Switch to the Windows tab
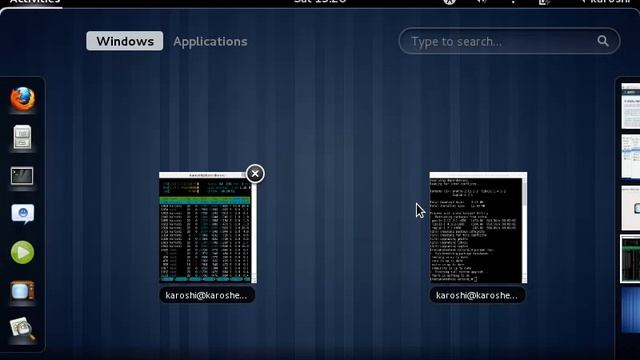The width and height of the screenshot is (640, 360). tap(125, 41)
